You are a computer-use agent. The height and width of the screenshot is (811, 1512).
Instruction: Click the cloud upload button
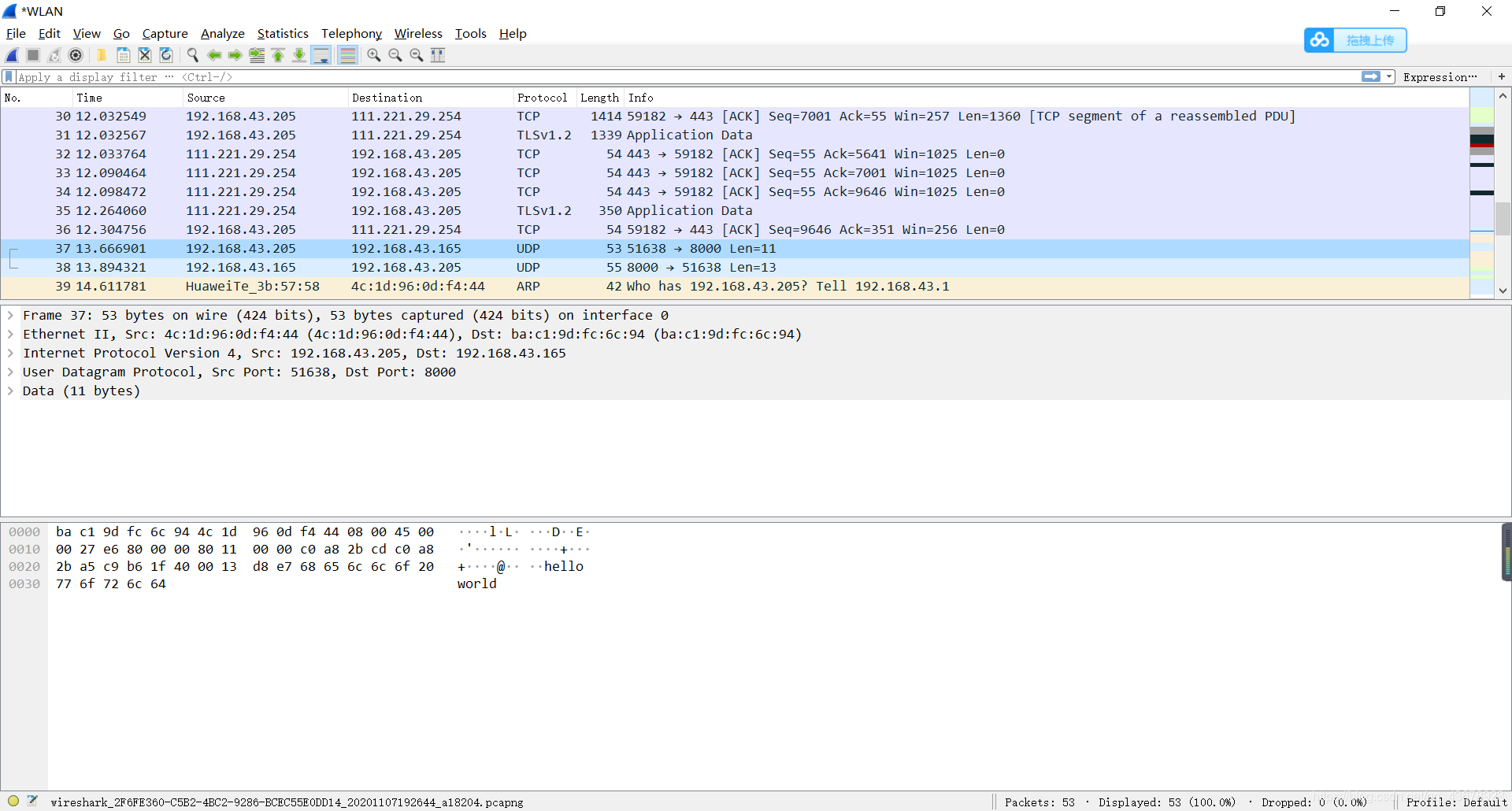[x=1355, y=40]
